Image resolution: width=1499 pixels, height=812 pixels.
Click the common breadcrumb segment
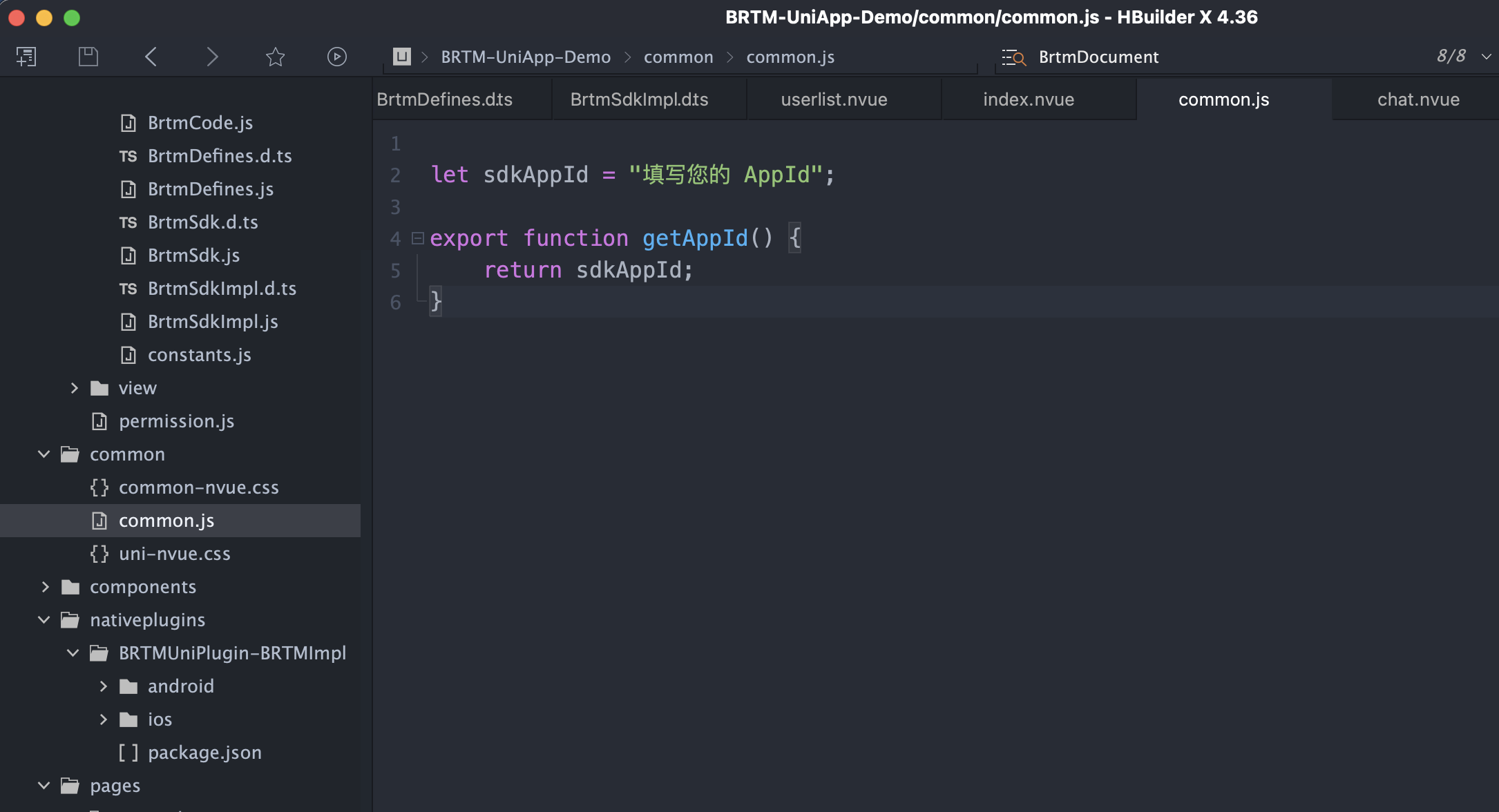click(678, 57)
